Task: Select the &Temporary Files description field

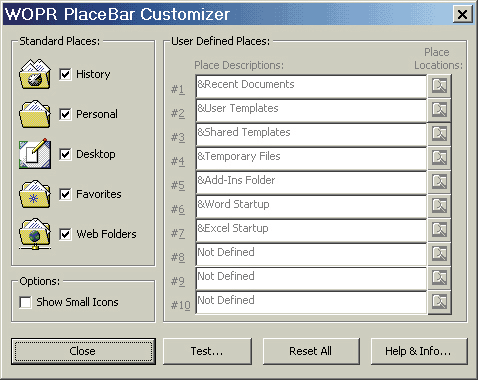Action: [x=311, y=158]
